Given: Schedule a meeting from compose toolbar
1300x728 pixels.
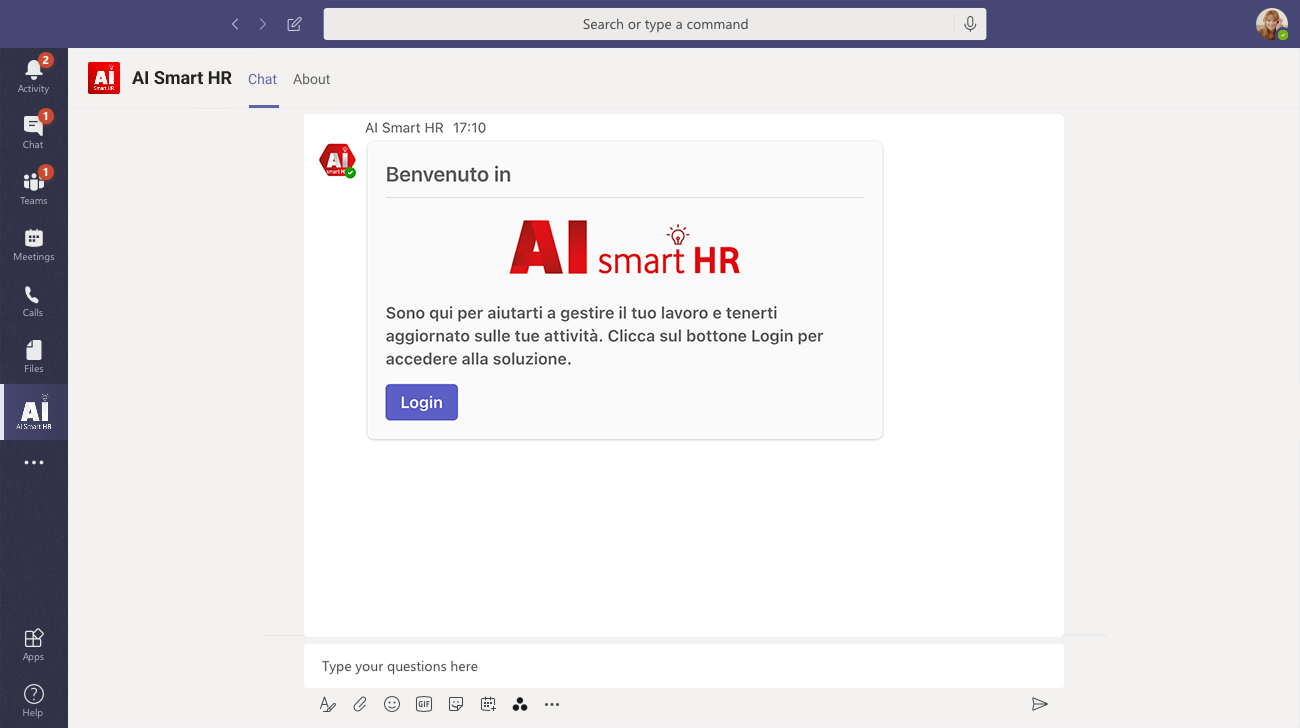Looking at the screenshot, I should (x=488, y=704).
